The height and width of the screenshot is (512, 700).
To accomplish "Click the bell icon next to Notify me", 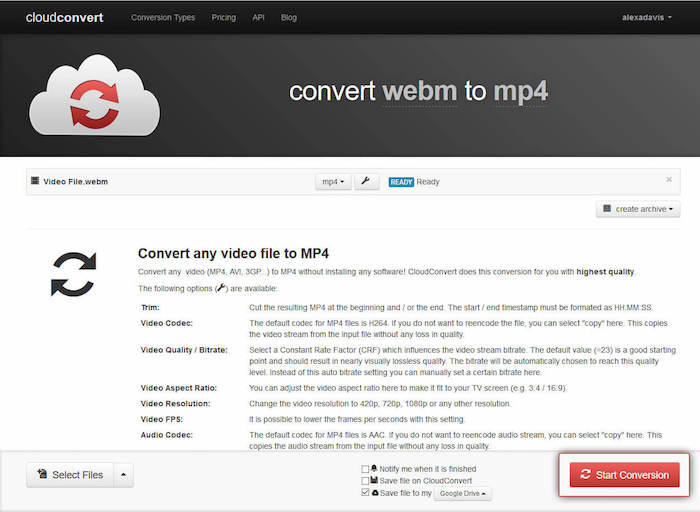I will tap(374, 468).
